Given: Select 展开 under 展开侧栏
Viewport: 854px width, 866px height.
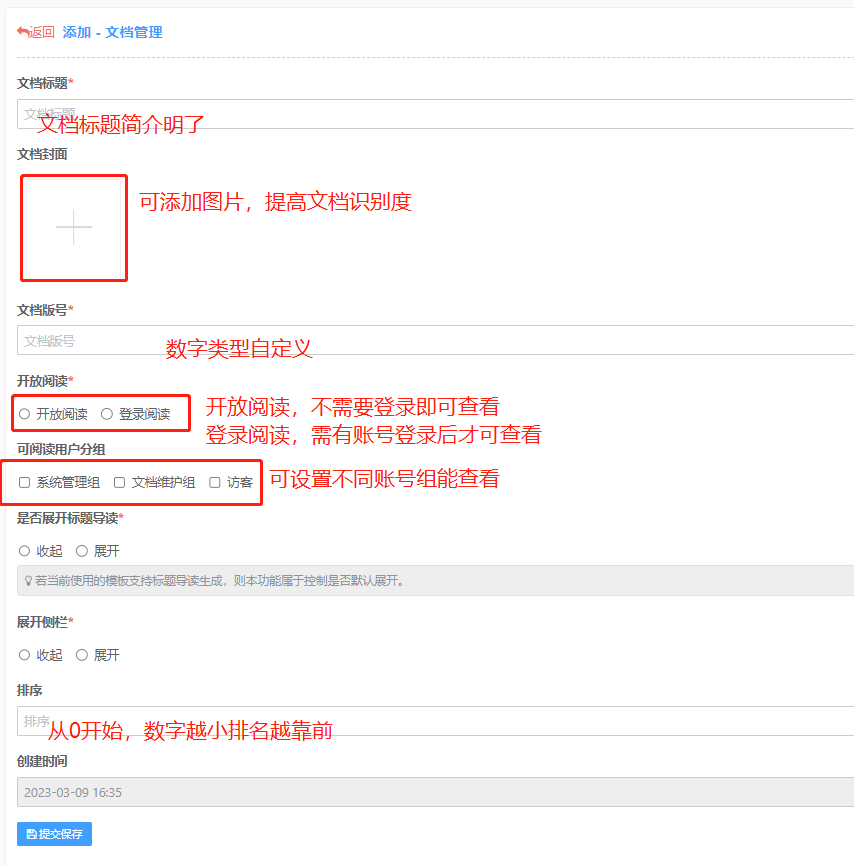Looking at the screenshot, I should pos(82,655).
